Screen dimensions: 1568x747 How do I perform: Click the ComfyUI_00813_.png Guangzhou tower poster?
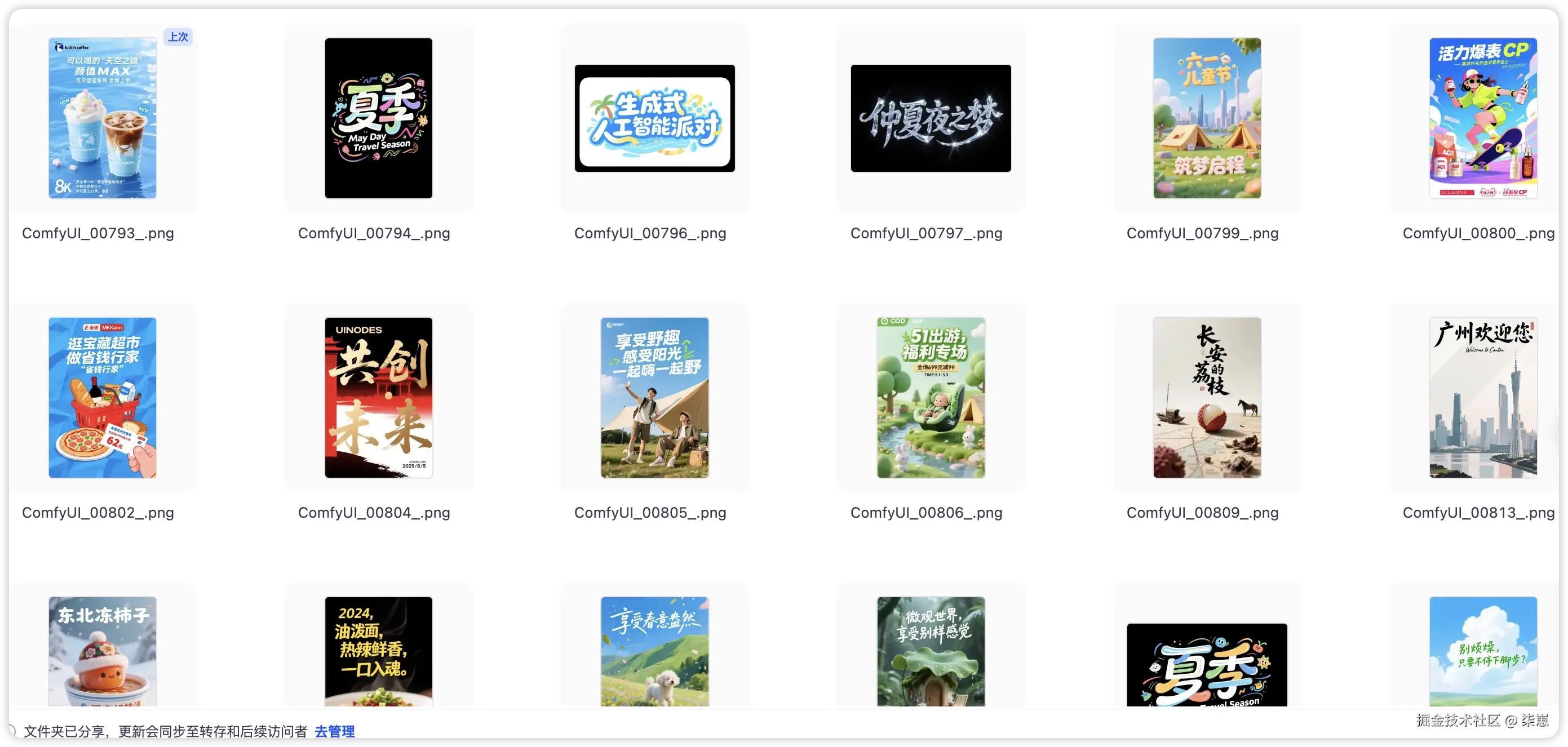[1483, 397]
